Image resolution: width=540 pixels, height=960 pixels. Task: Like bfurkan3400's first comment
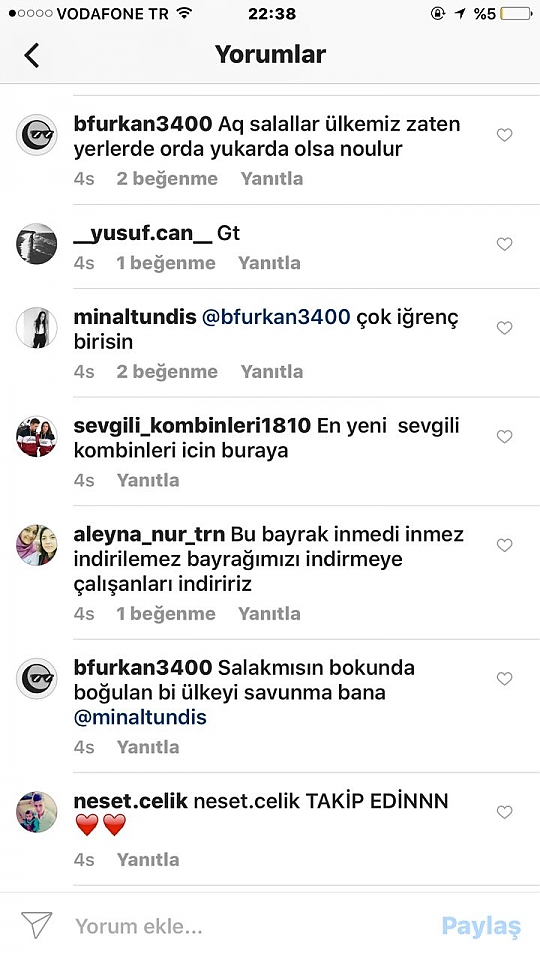pyautogui.click(x=504, y=135)
